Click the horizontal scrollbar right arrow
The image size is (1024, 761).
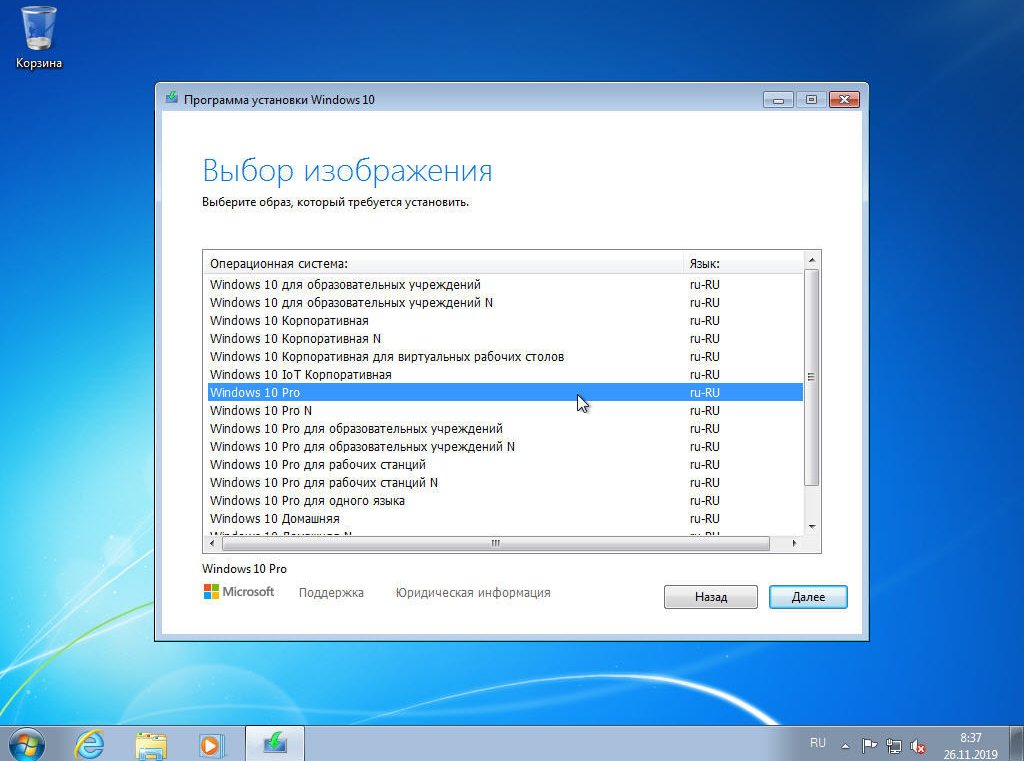pos(794,543)
